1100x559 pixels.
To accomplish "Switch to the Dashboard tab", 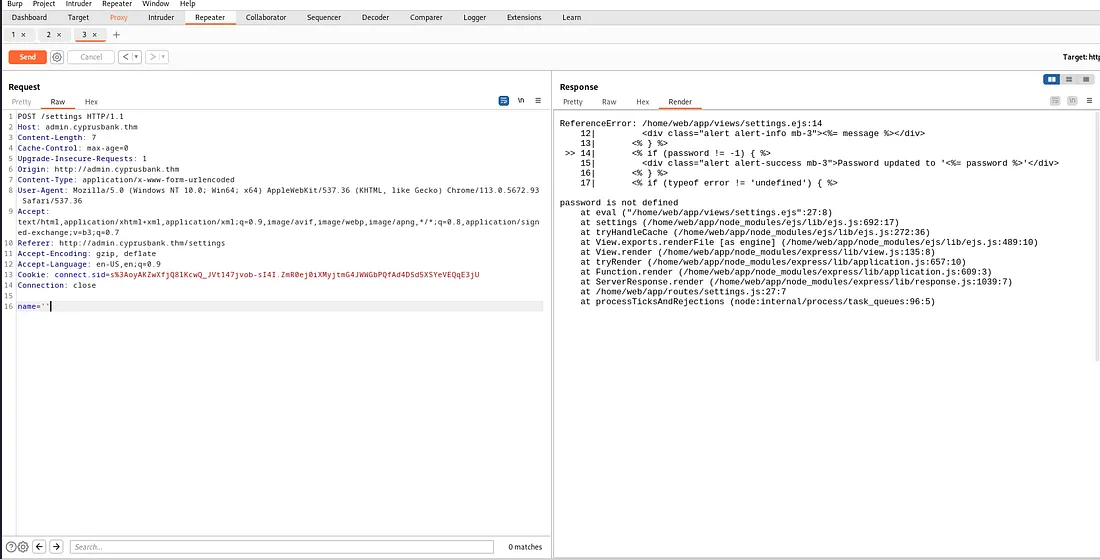I will coord(29,18).
